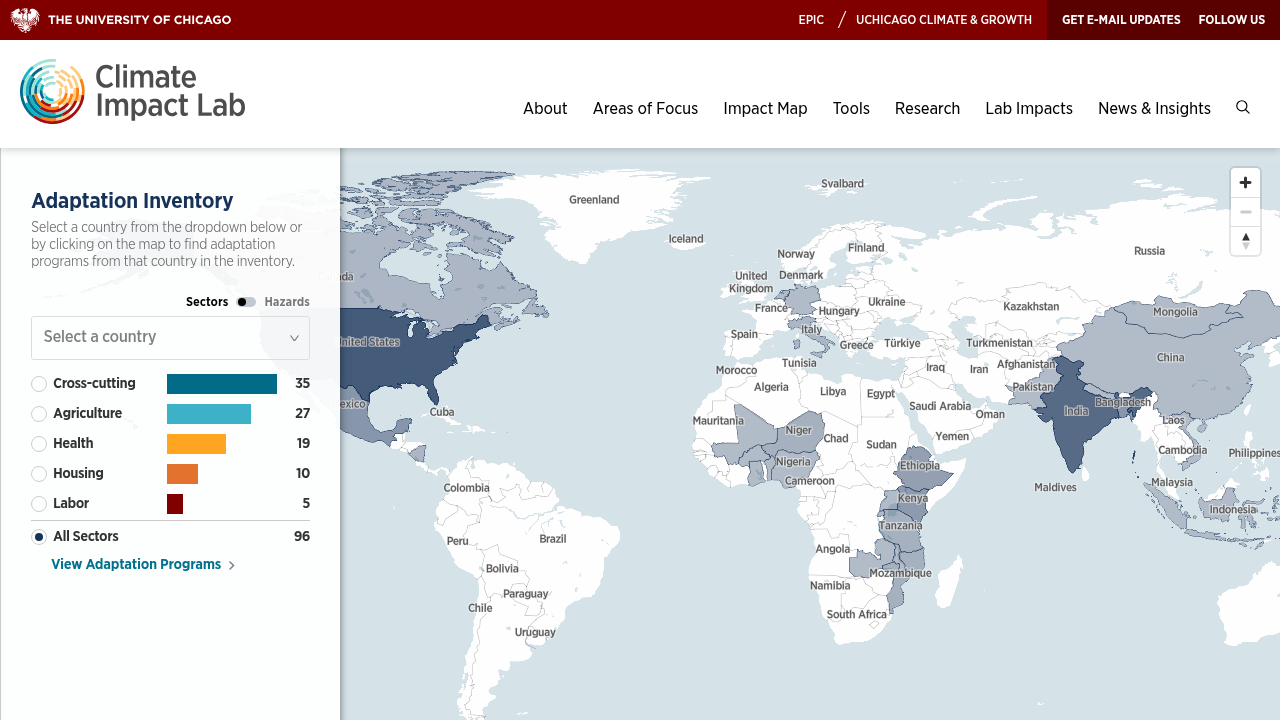This screenshot has height=720, width=1280.
Task: Click the EPIC link in top bar
Action: 811,20
